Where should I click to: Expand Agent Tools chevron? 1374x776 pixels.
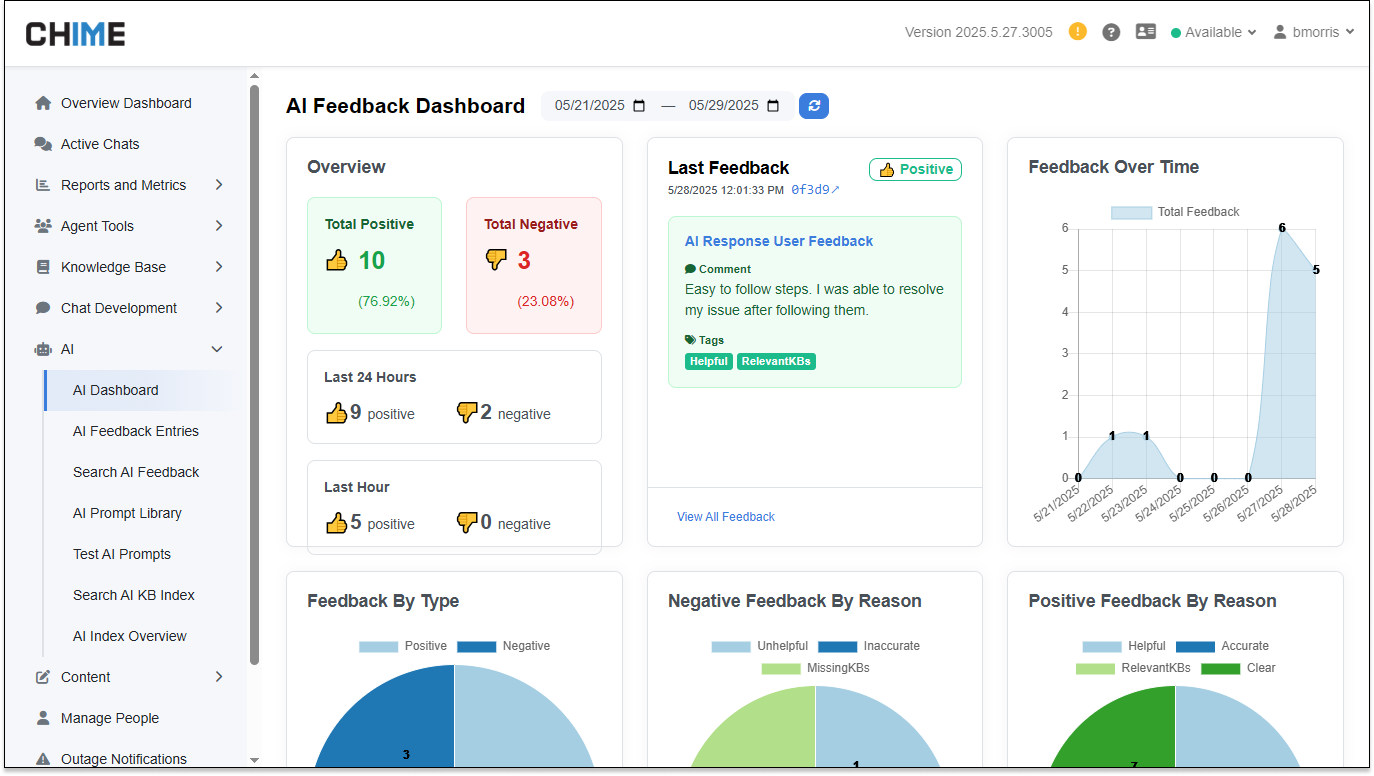point(219,226)
